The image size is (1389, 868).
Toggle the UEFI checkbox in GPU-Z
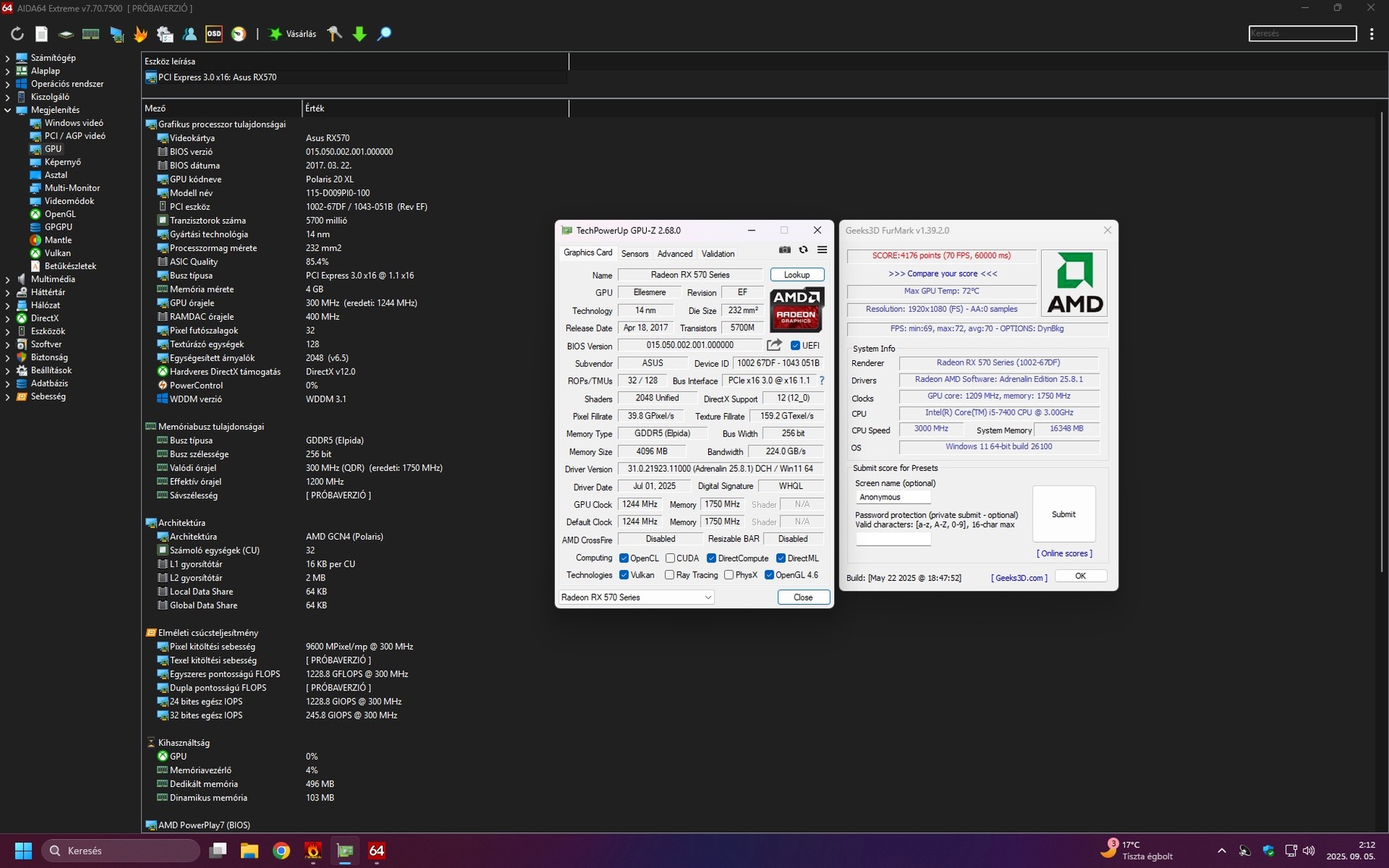(795, 346)
